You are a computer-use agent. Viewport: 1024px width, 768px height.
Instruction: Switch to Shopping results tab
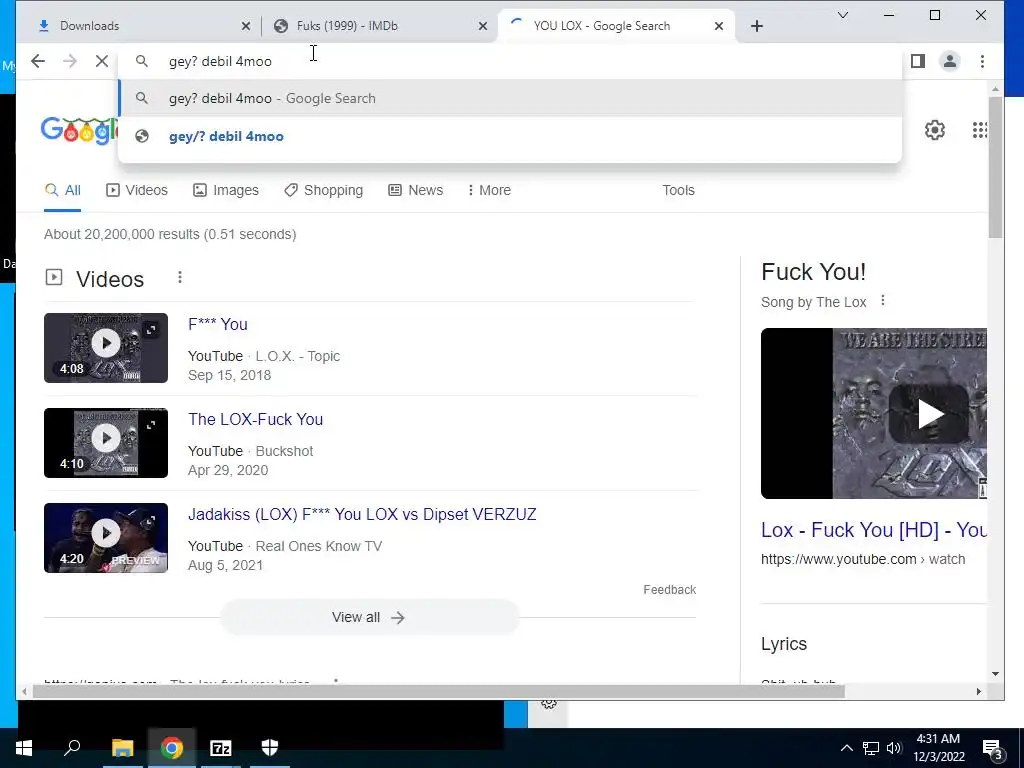pos(324,190)
